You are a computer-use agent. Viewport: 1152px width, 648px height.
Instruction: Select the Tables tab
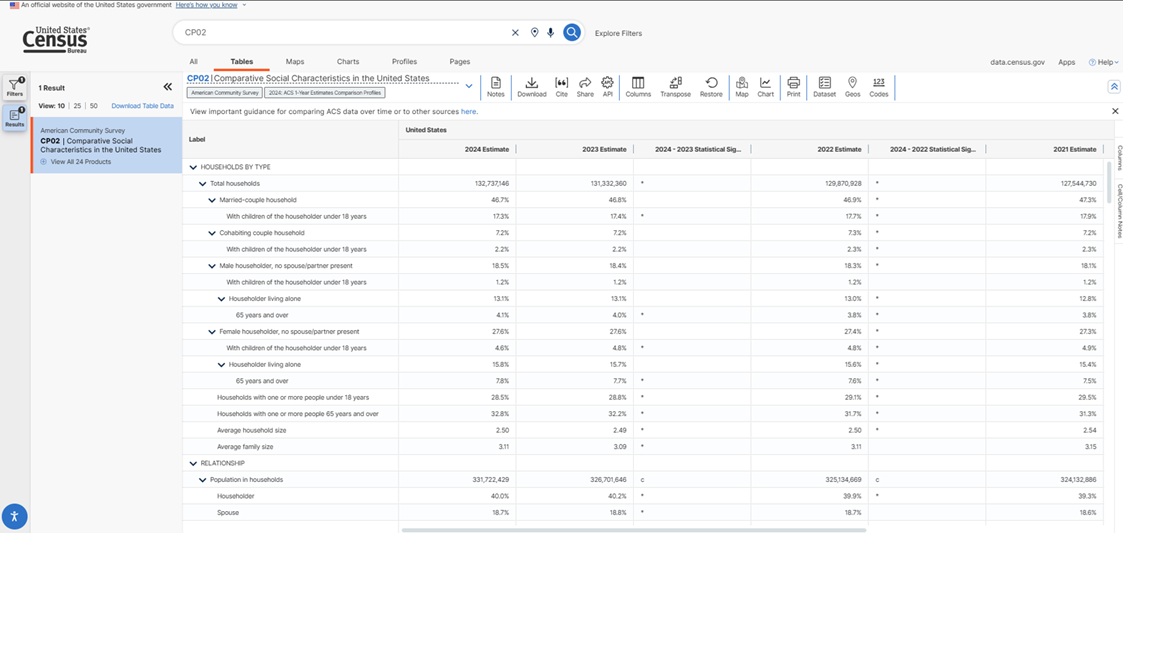[x=242, y=62]
